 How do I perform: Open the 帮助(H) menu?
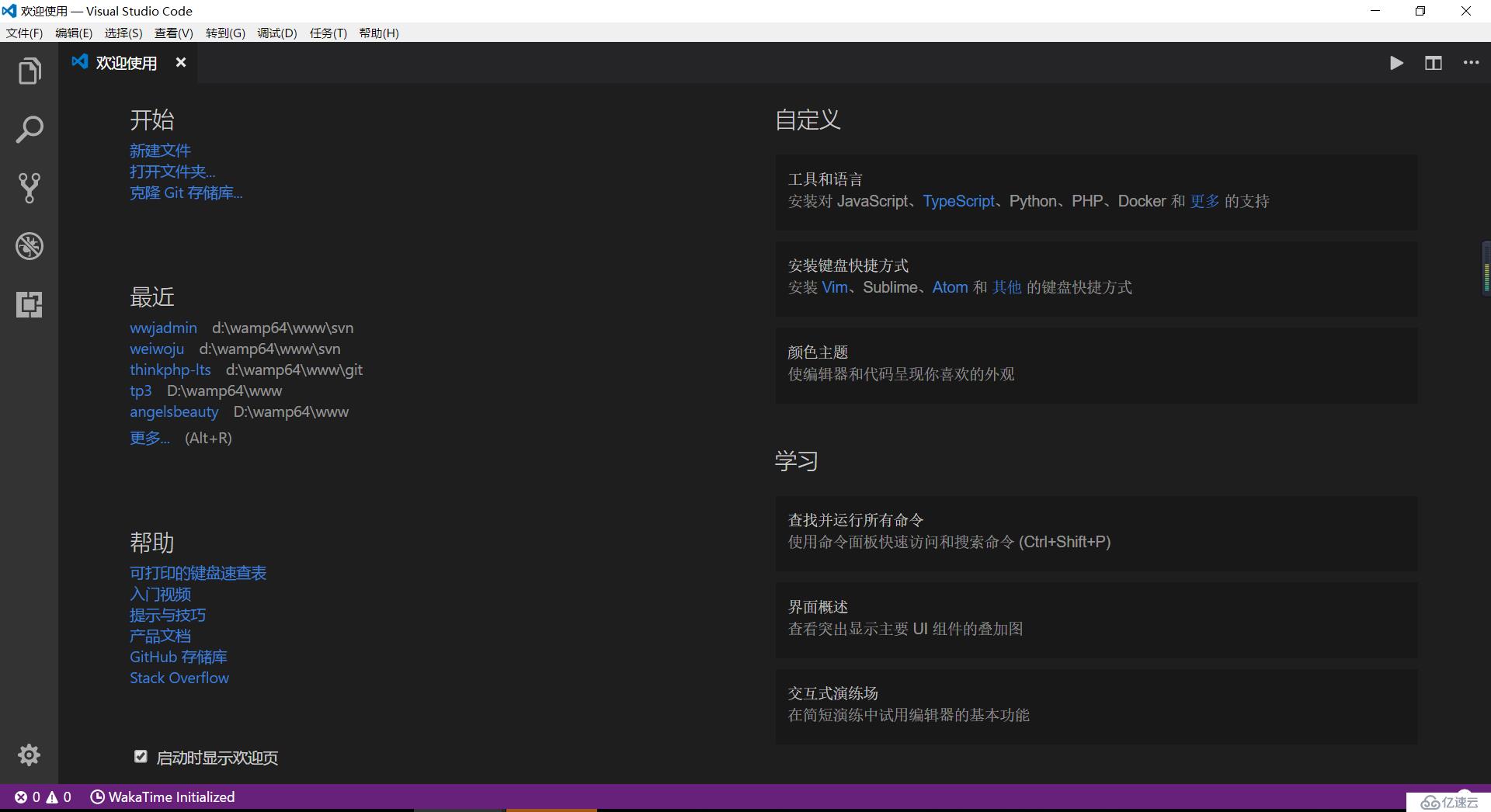tap(379, 33)
